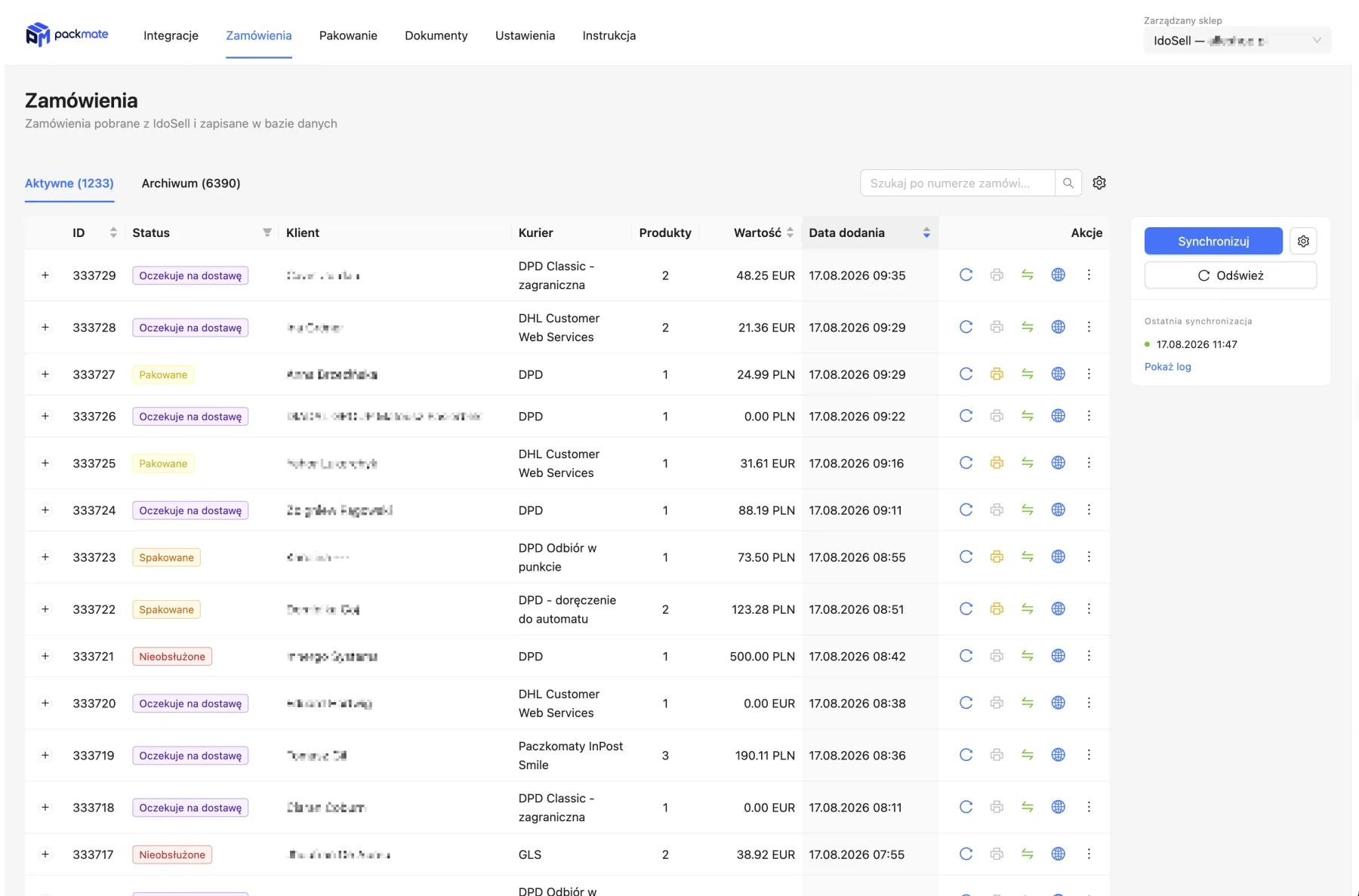Open synchronization settings gear beside Synchronizuj
This screenshot has height=896, width=1359.
(1303, 241)
